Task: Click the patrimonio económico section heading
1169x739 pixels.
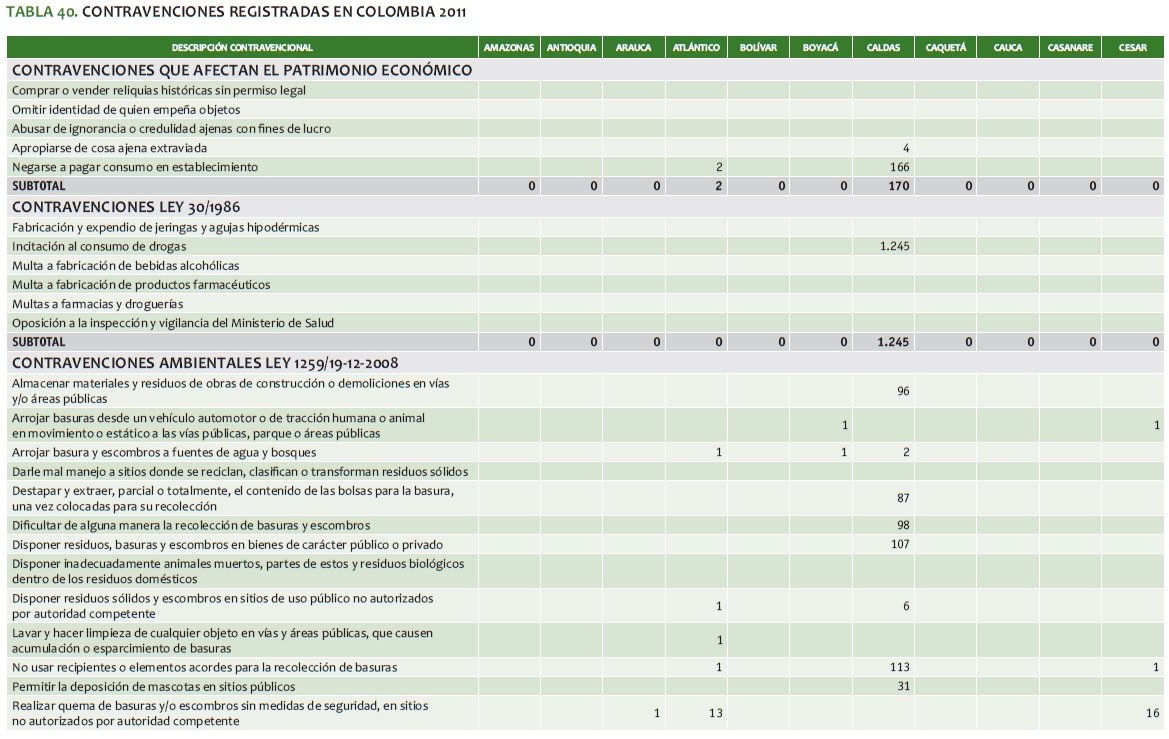Action: coord(241,70)
